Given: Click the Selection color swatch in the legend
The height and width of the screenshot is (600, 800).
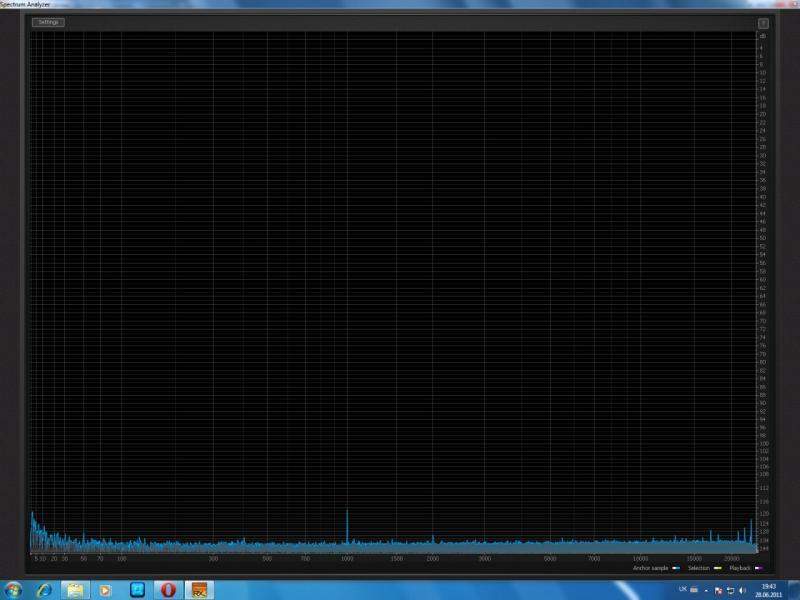Looking at the screenshot, I should (x=717, y=568).
